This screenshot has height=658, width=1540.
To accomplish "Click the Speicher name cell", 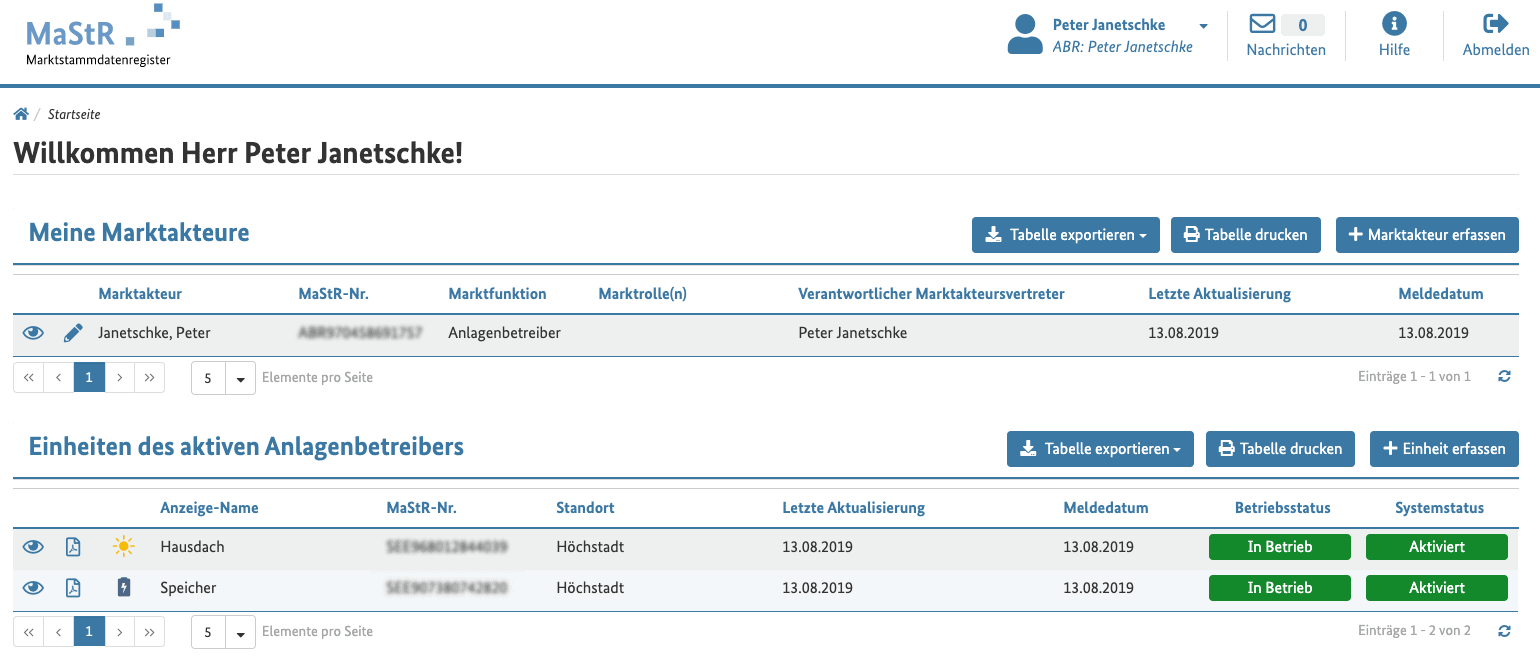I will coord(188,588).
